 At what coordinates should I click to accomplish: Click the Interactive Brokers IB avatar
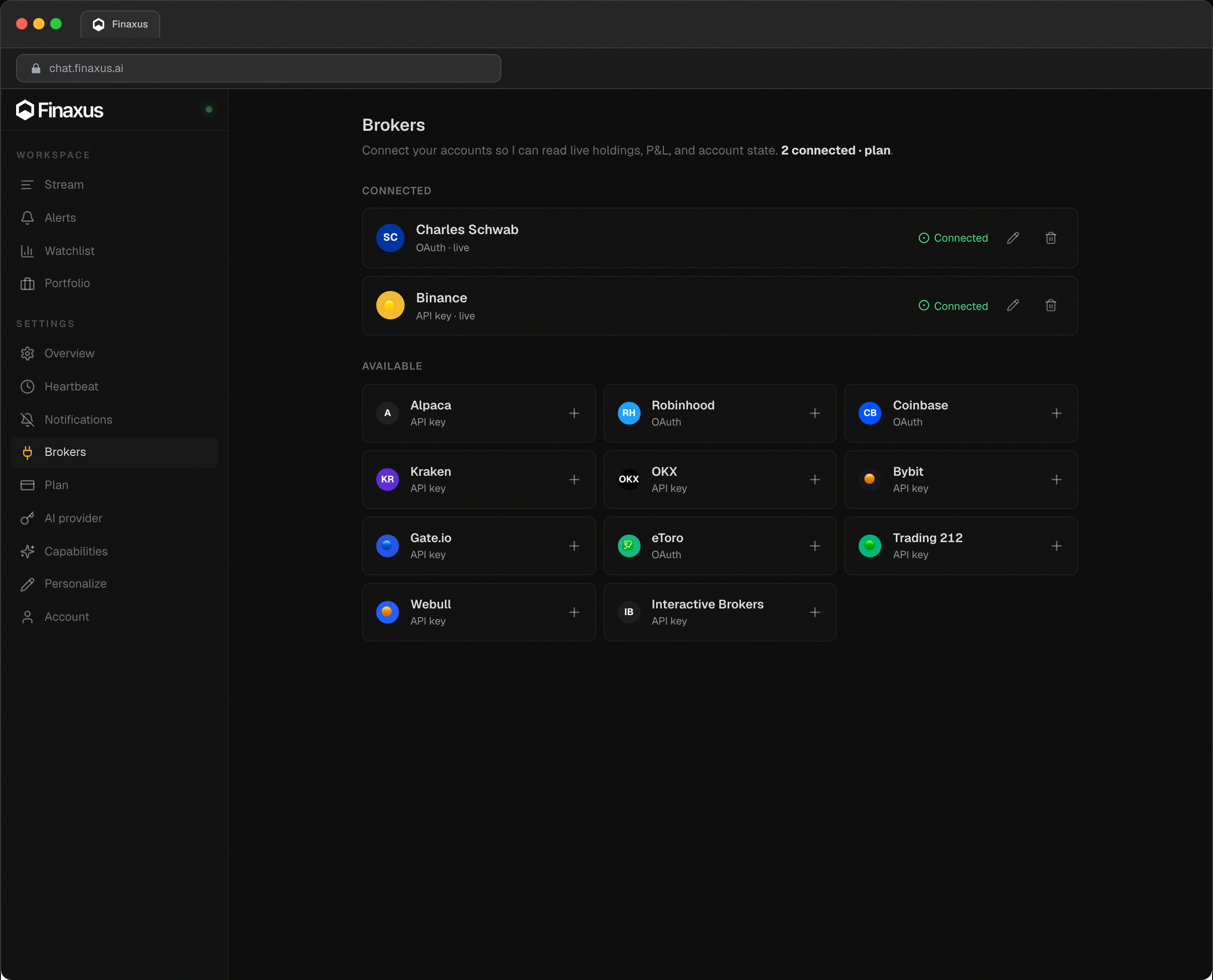[629, 612]
